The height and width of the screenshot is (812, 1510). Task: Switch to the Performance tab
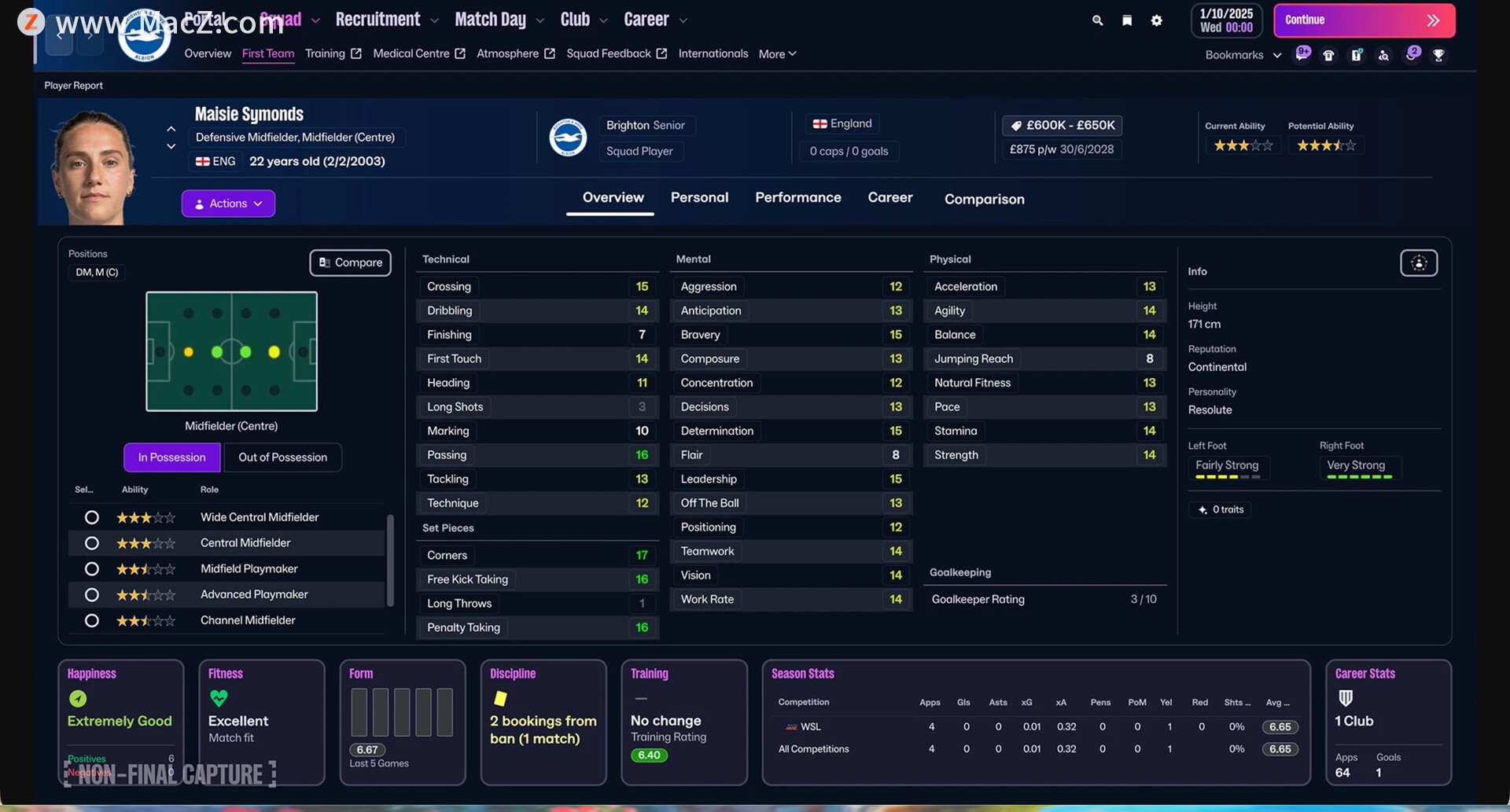click(x=797, y=198)
